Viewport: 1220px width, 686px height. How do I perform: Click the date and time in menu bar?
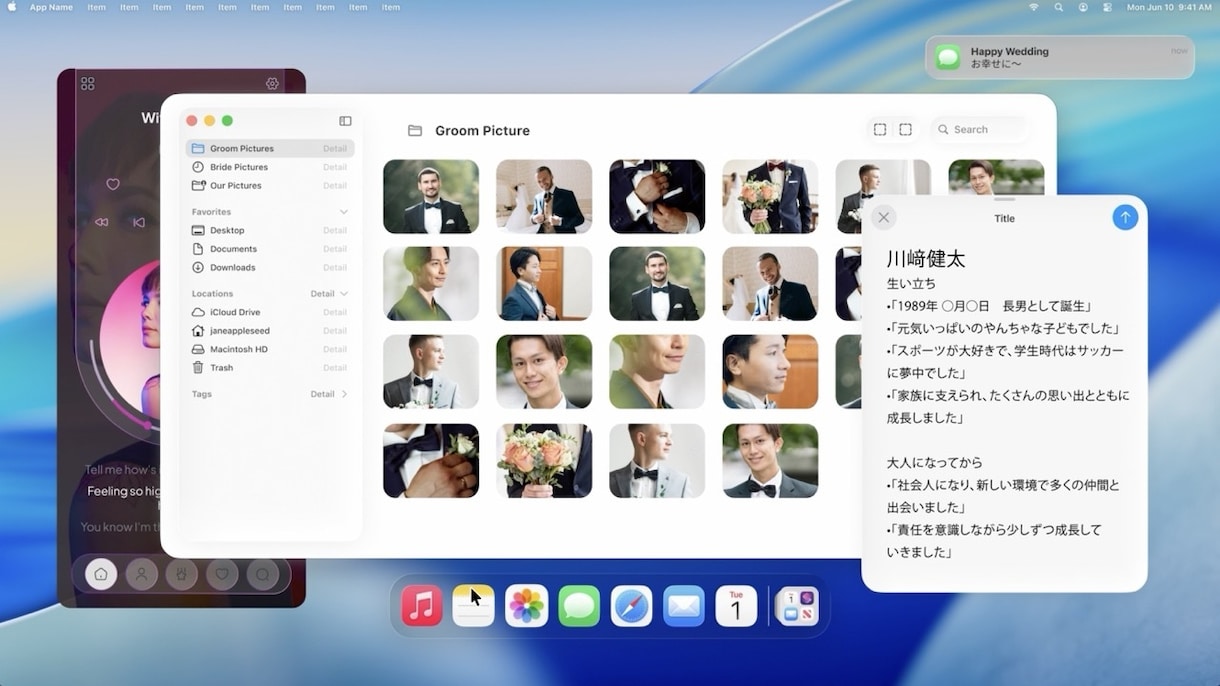[1169, 7]
